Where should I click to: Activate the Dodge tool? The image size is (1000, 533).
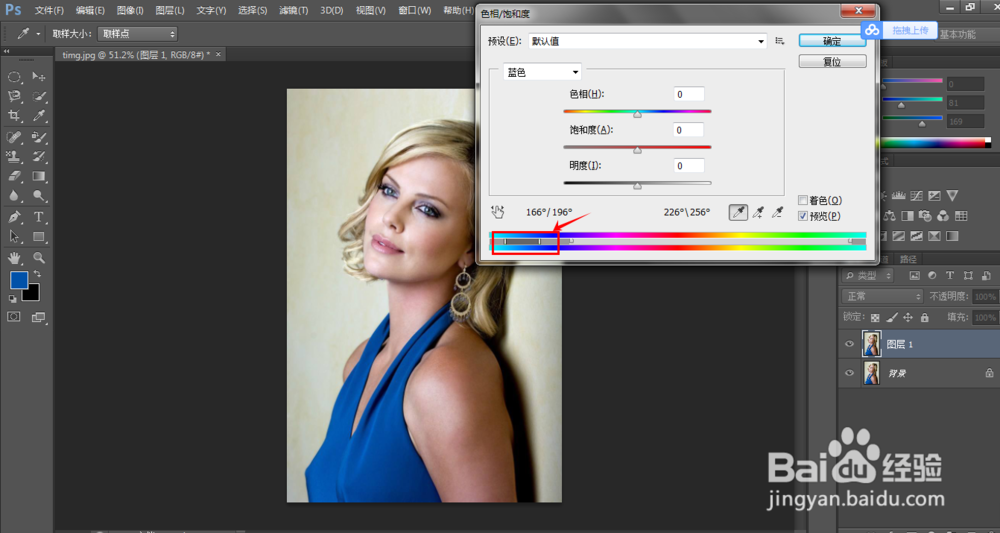click(39, 196)
